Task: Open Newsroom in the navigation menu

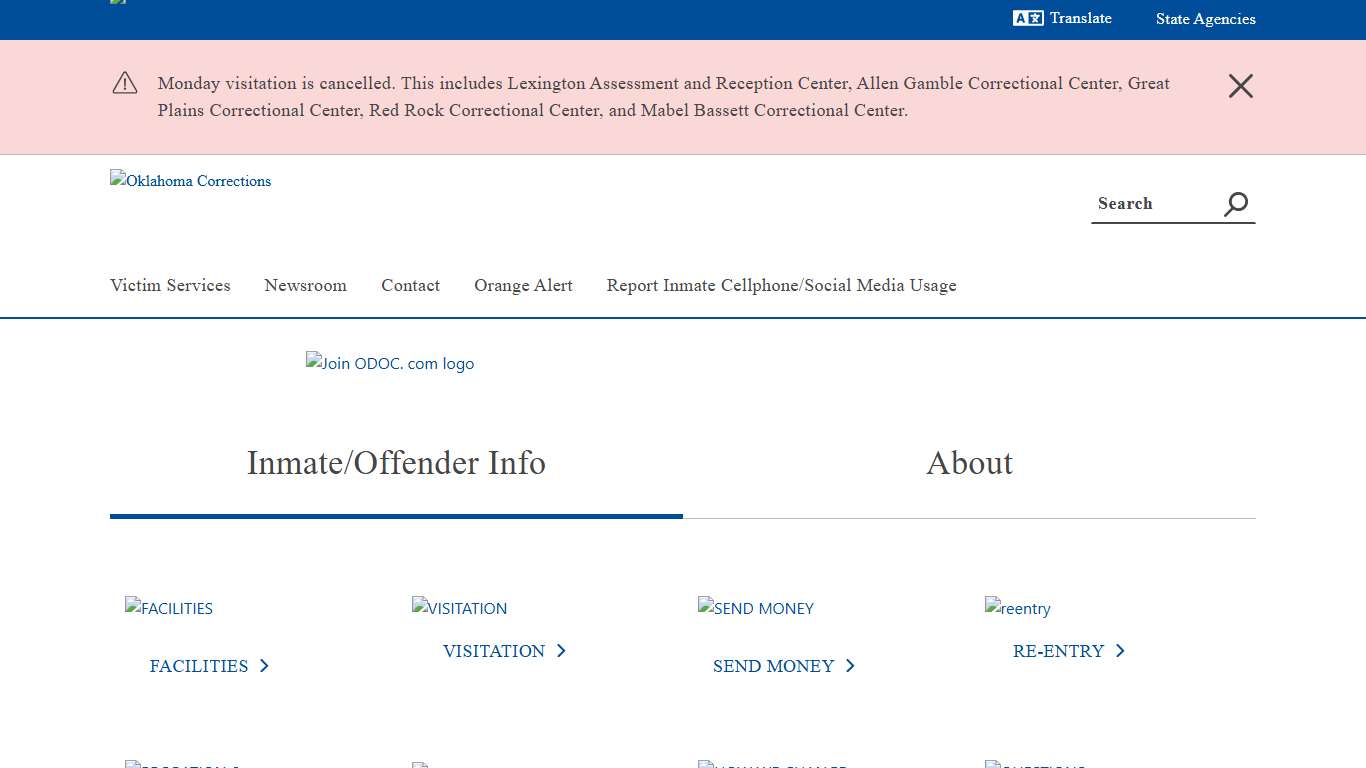Action: [x=305, y=286]
